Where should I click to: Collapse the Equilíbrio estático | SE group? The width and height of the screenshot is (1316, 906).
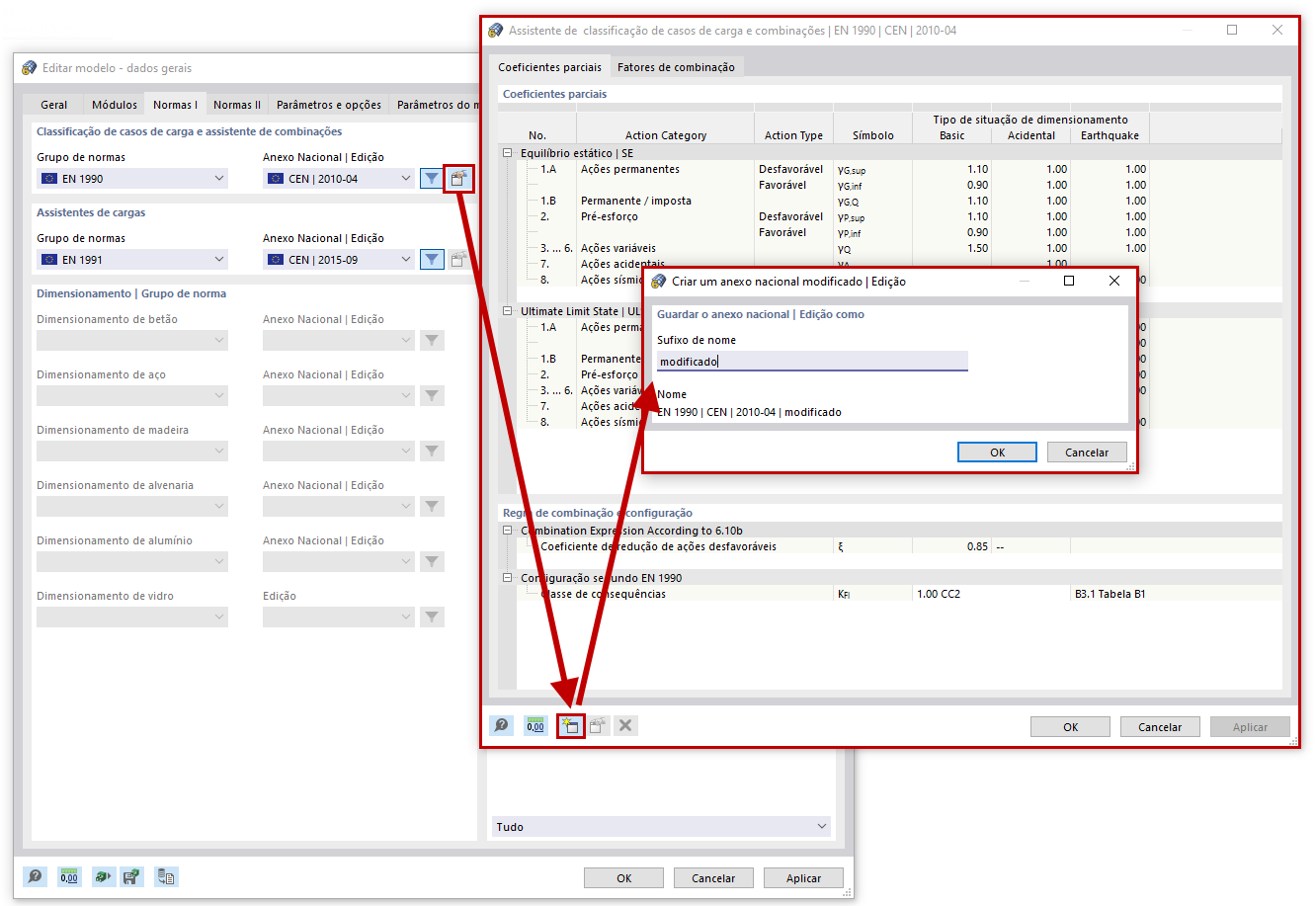[505, 153]
